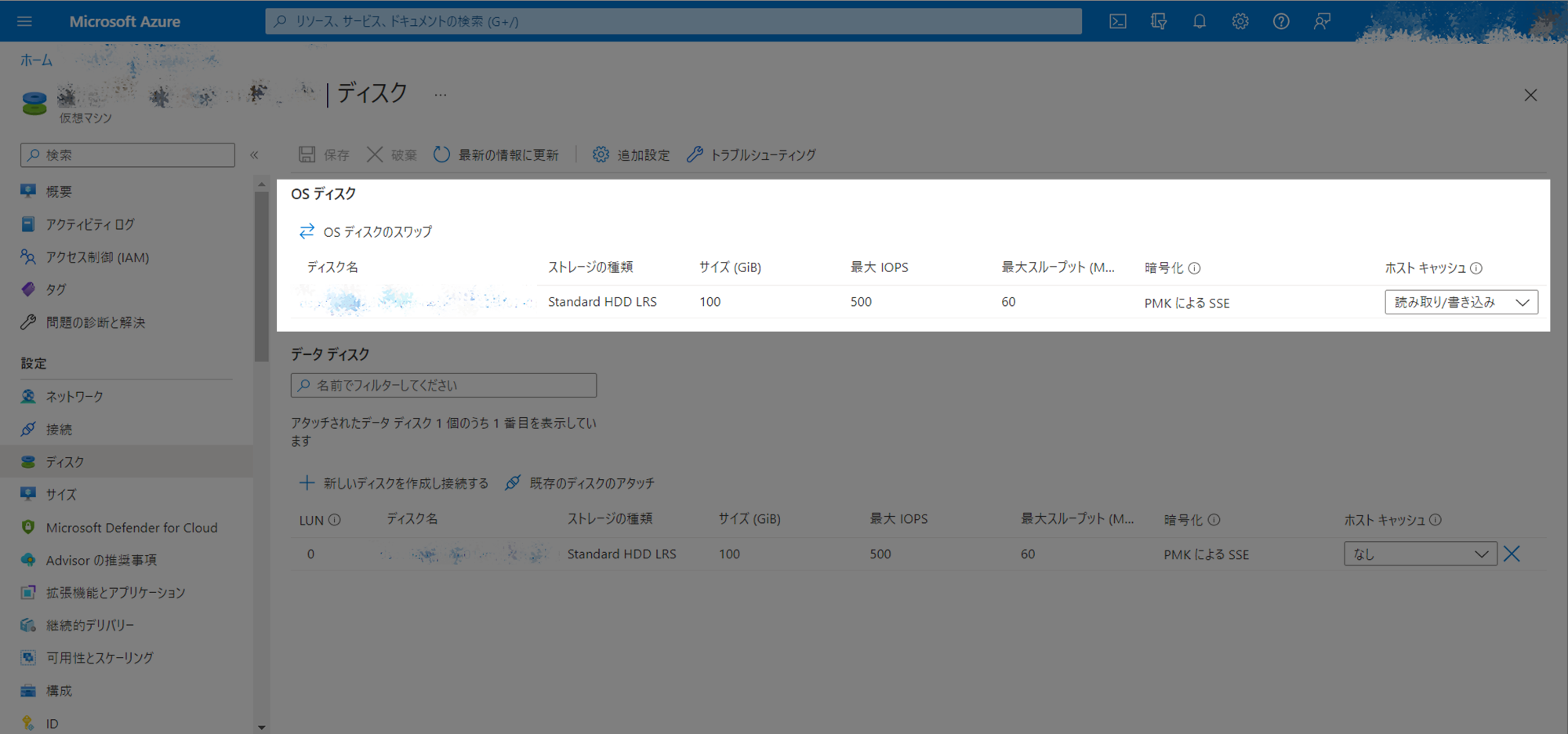The width and height of the screenshot is (1568, 734).
Task: Show info for data disk ホスト キャッシュ column
Action: pos(1436,520)
